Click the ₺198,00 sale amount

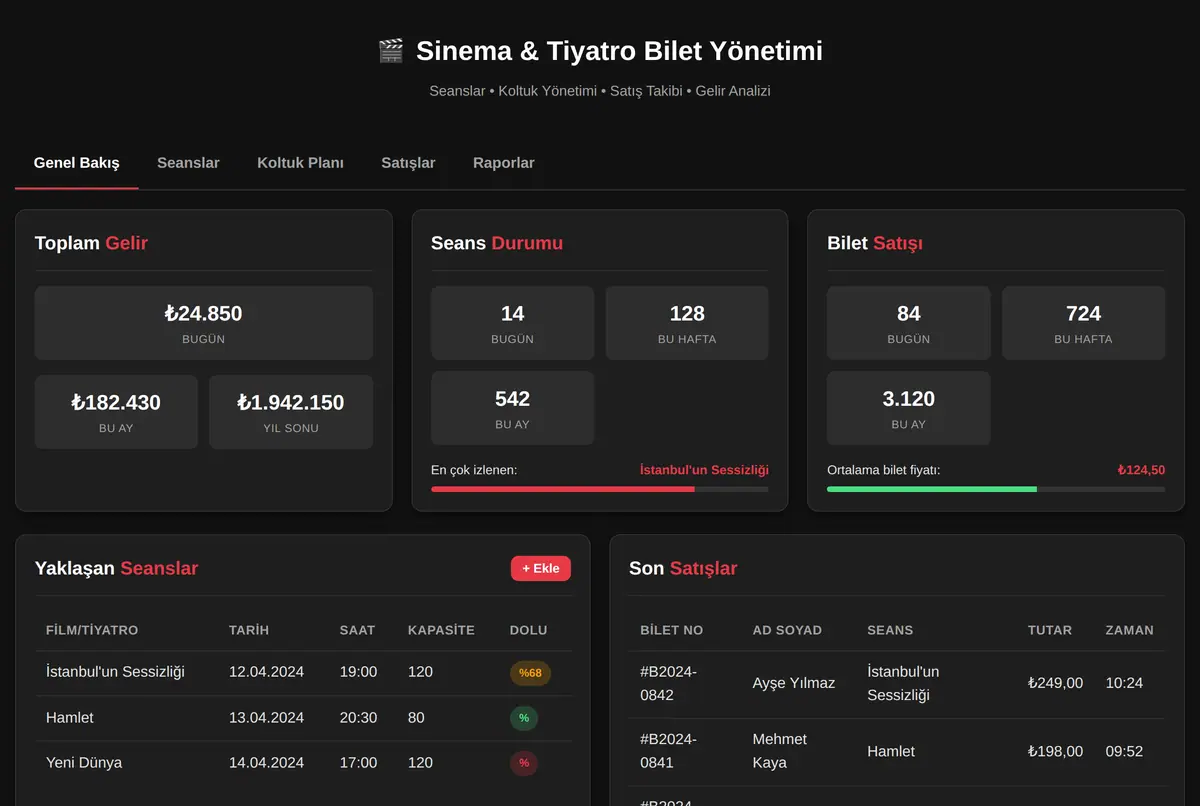click(1055, 751)
